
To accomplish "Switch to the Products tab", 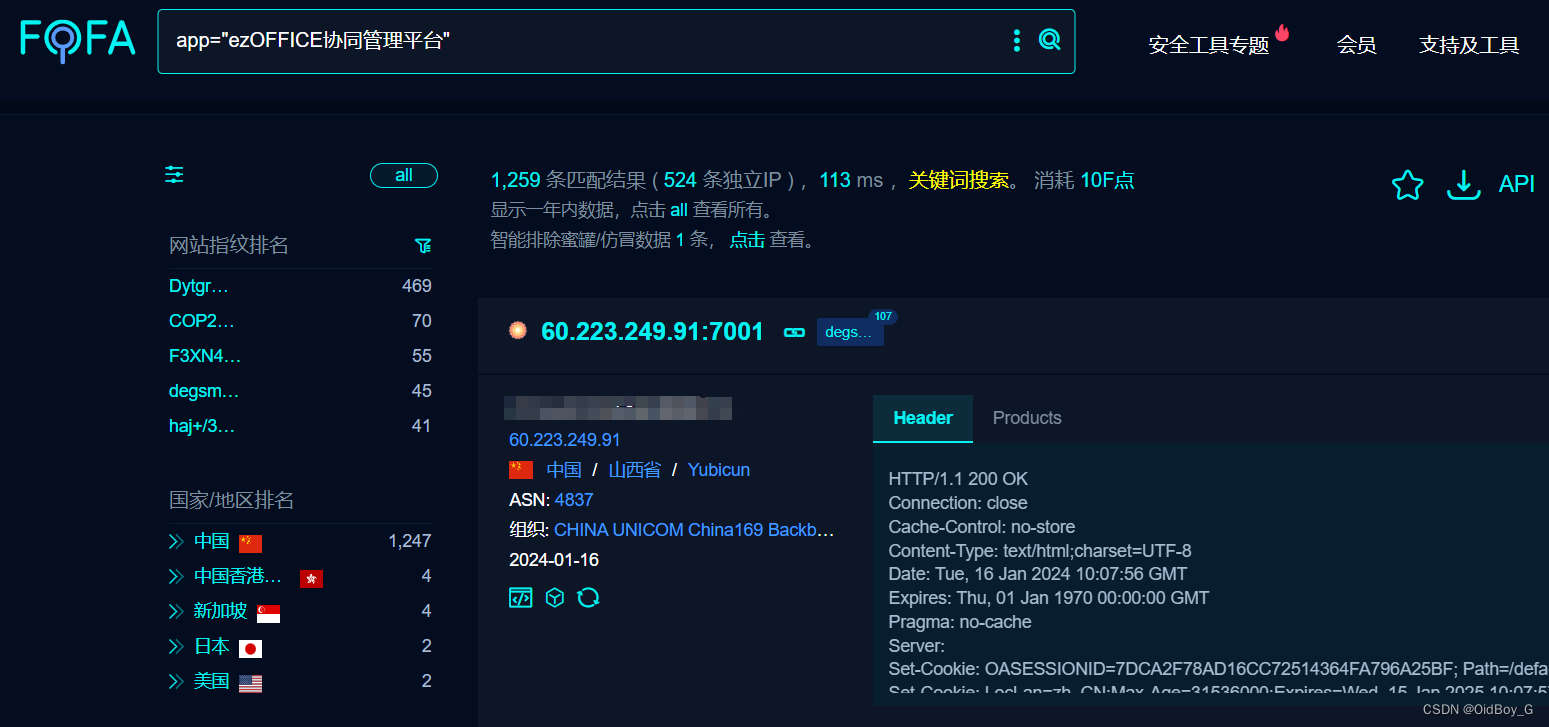I will [x=1027, y=418].
